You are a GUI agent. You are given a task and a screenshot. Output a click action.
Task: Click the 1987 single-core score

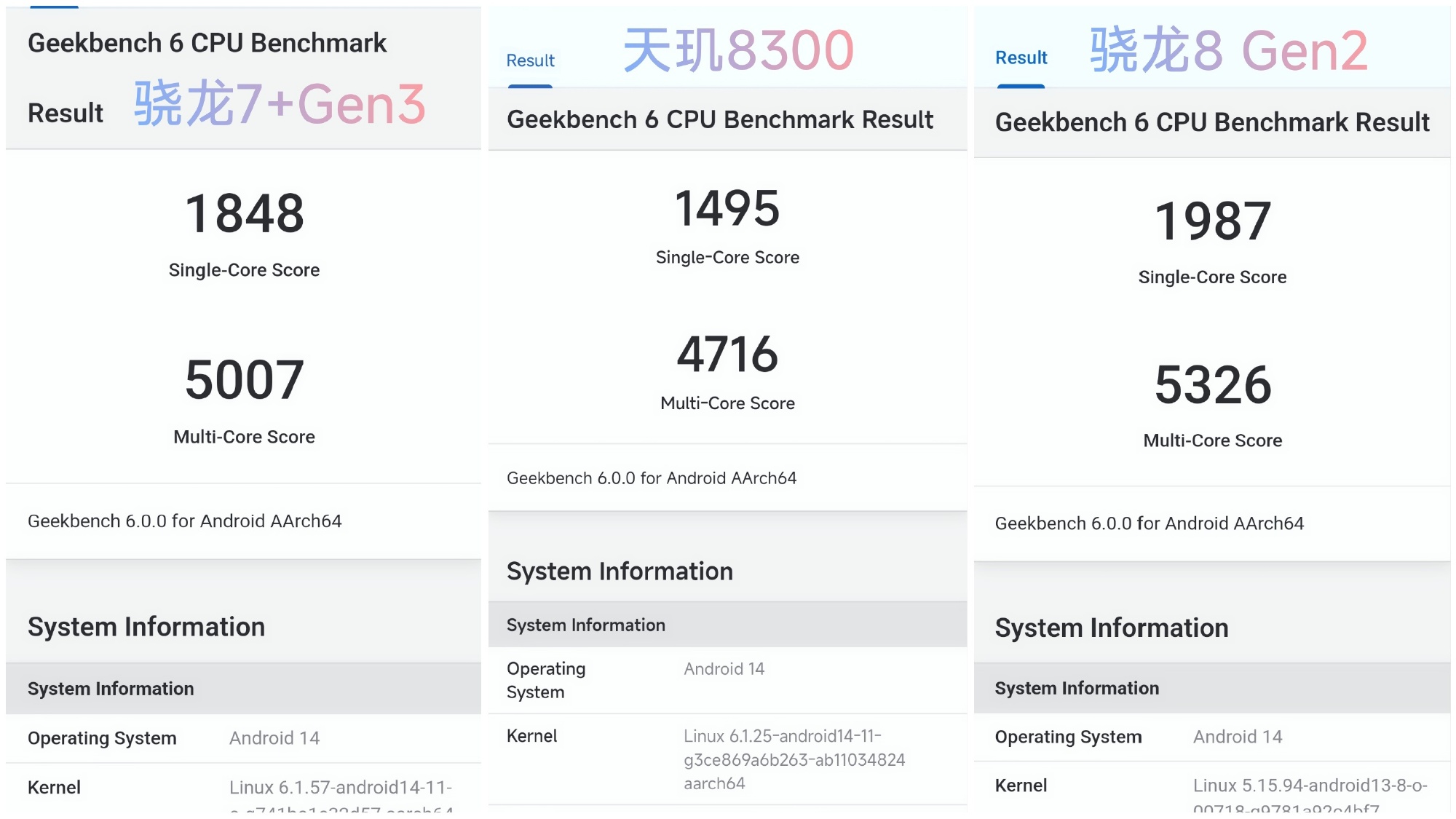point(1213,221)
